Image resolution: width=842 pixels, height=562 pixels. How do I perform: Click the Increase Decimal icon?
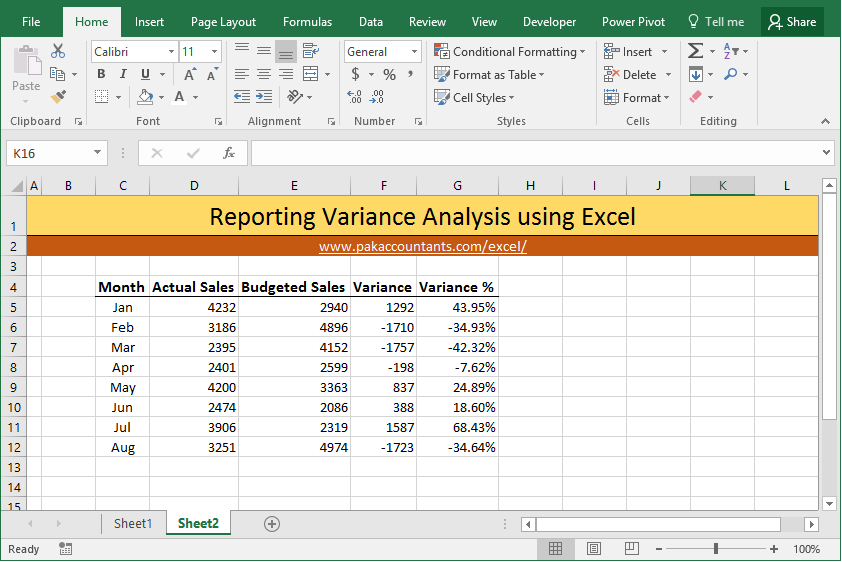[354, 97]
